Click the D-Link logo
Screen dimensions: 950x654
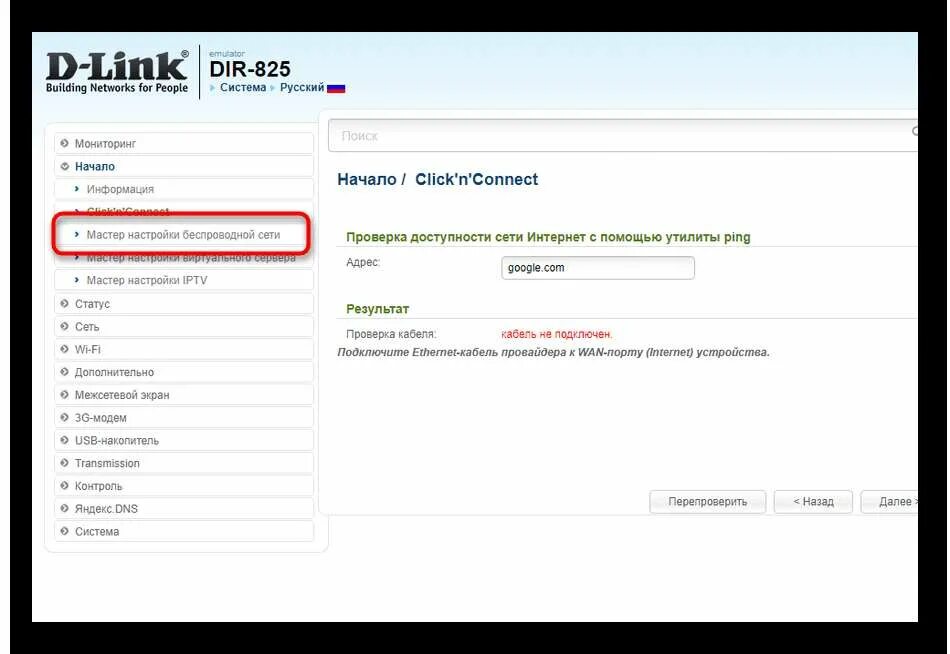tap(117, 72)
